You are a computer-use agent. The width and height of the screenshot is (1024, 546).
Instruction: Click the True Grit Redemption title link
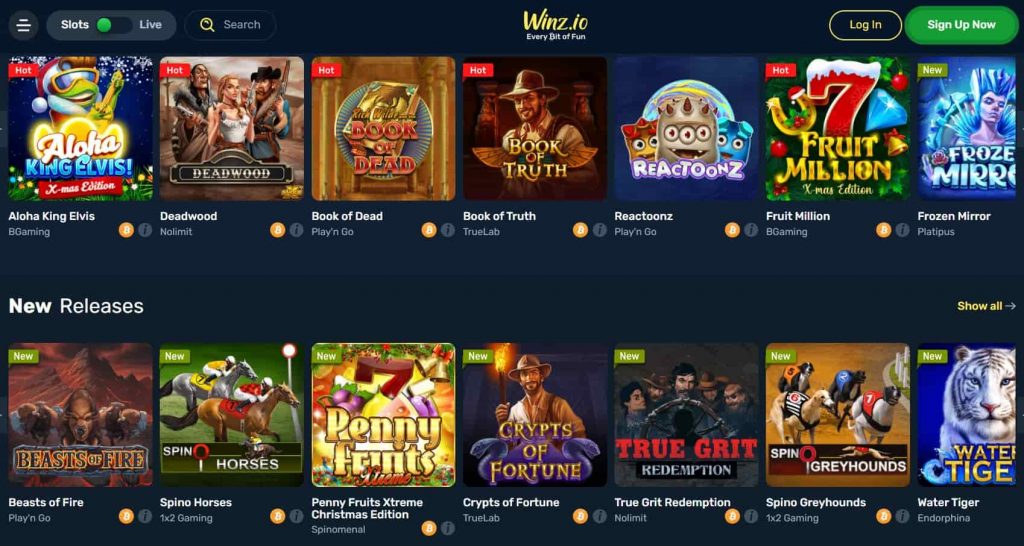[x=673, y=502]
